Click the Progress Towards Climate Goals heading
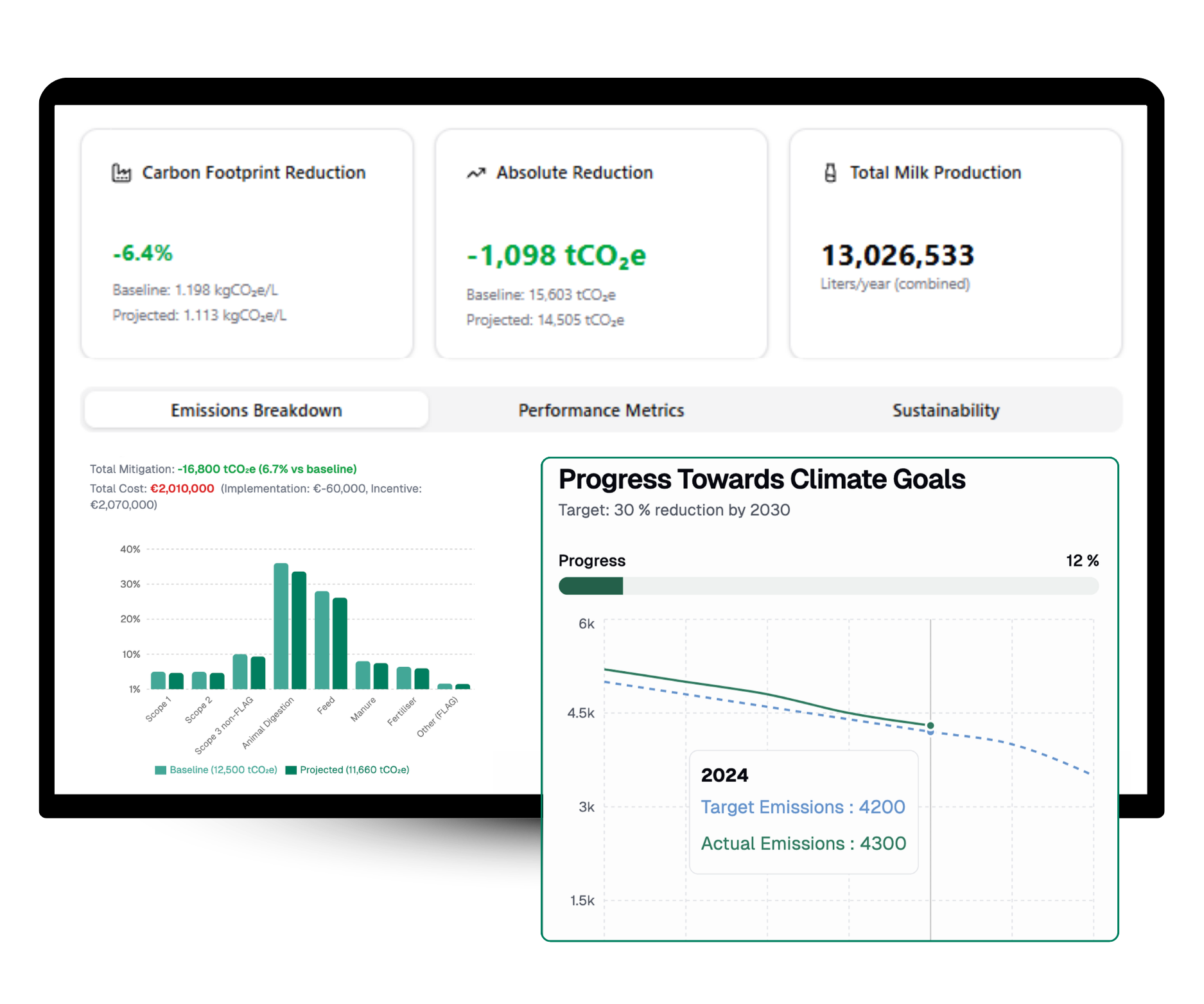 tap(762, 480)
